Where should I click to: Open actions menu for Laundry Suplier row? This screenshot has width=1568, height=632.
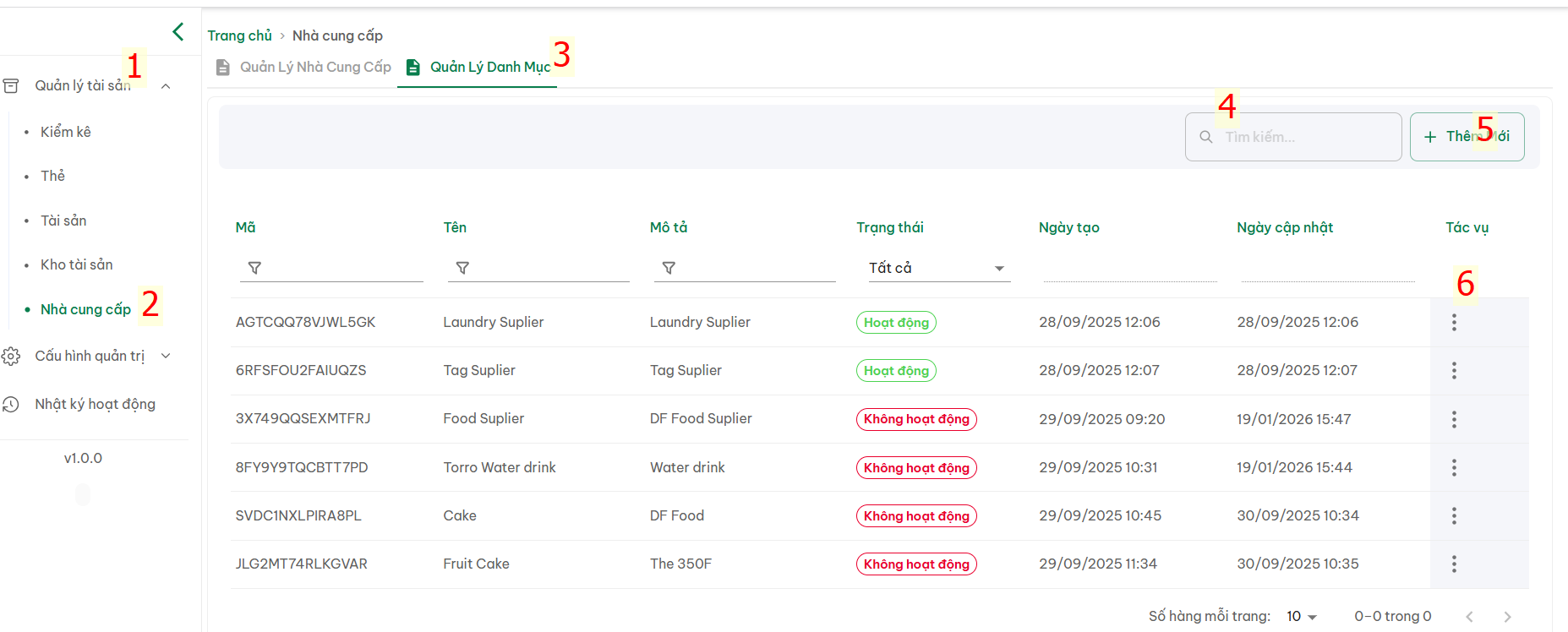(x=1454, y=322)
